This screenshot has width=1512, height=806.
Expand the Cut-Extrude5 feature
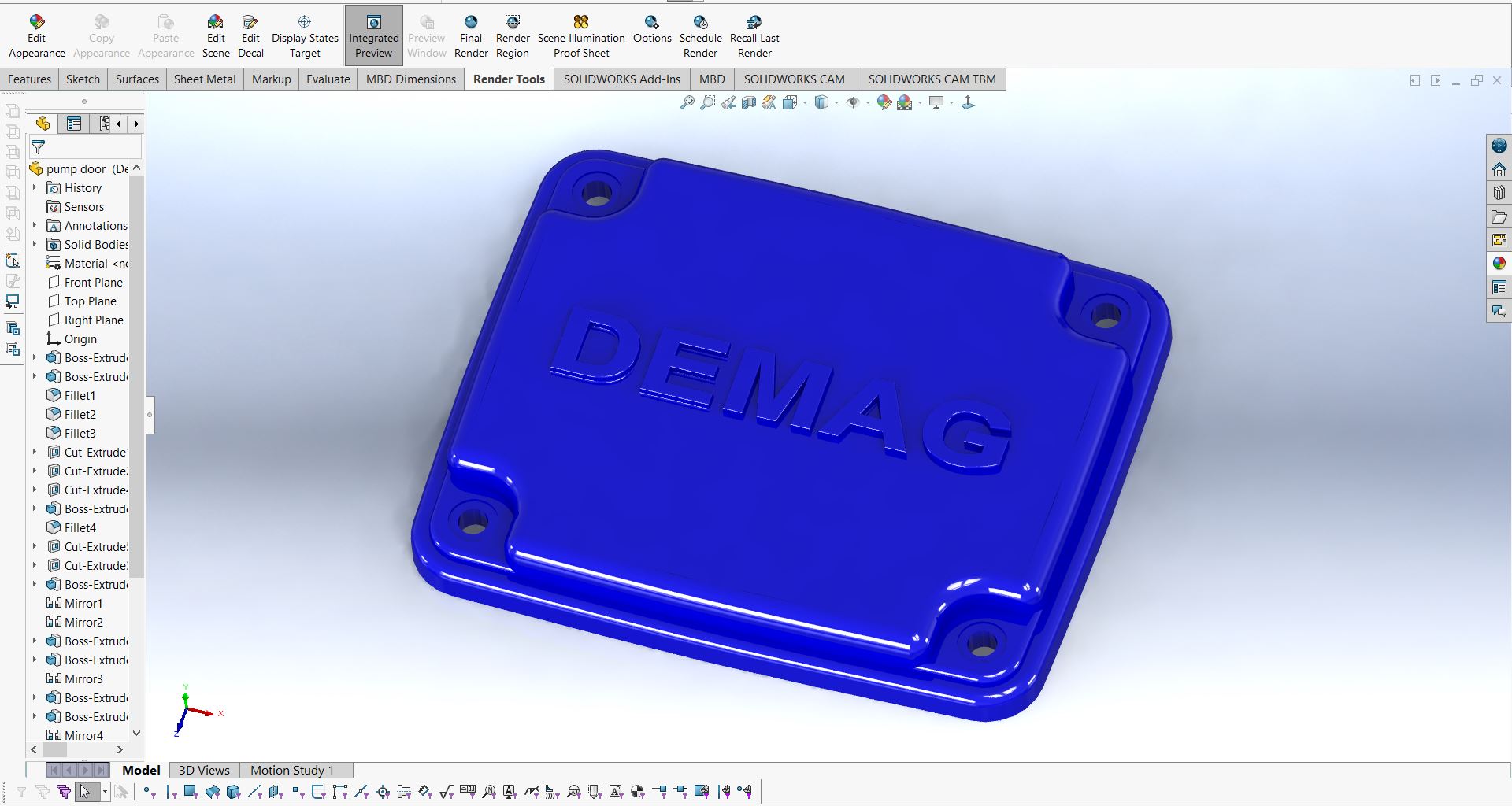35,546
